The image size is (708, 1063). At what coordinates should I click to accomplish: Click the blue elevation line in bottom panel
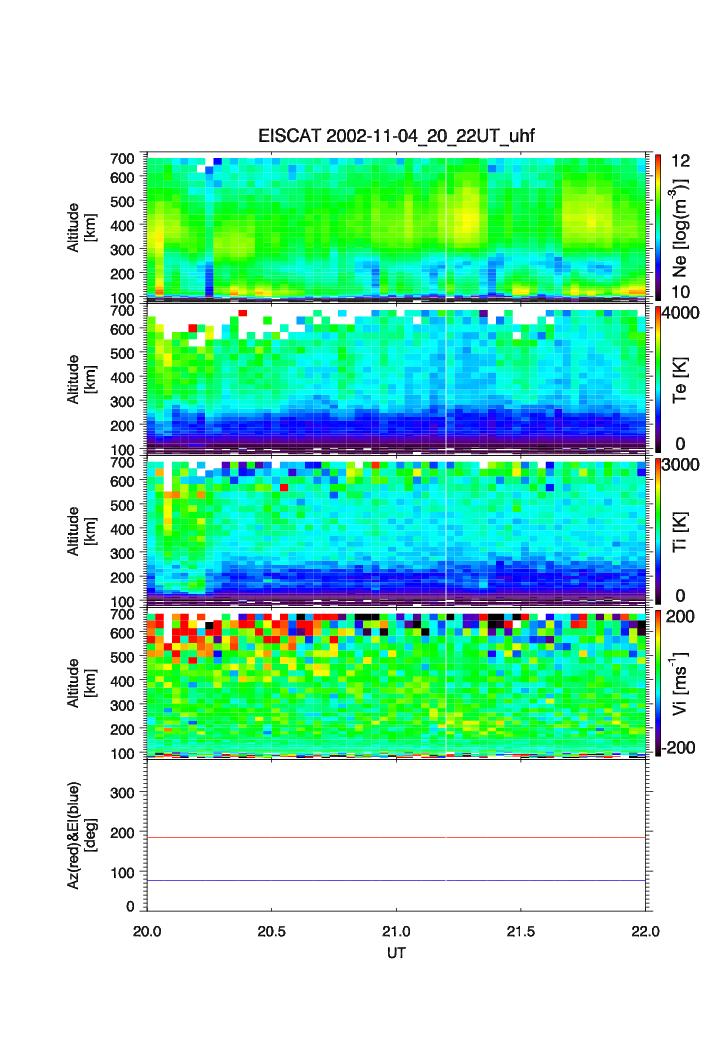(397, 880)
